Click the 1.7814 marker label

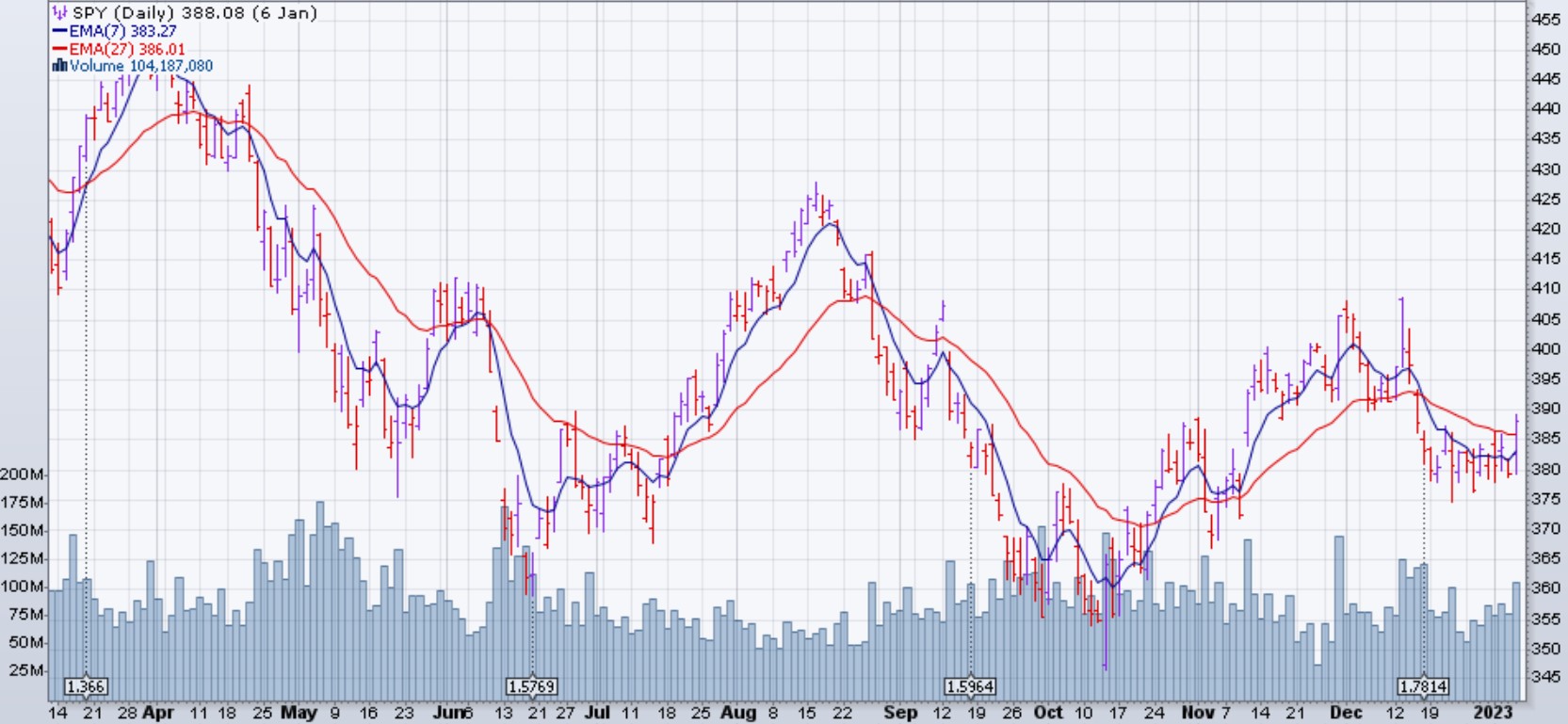[1423, 687]
